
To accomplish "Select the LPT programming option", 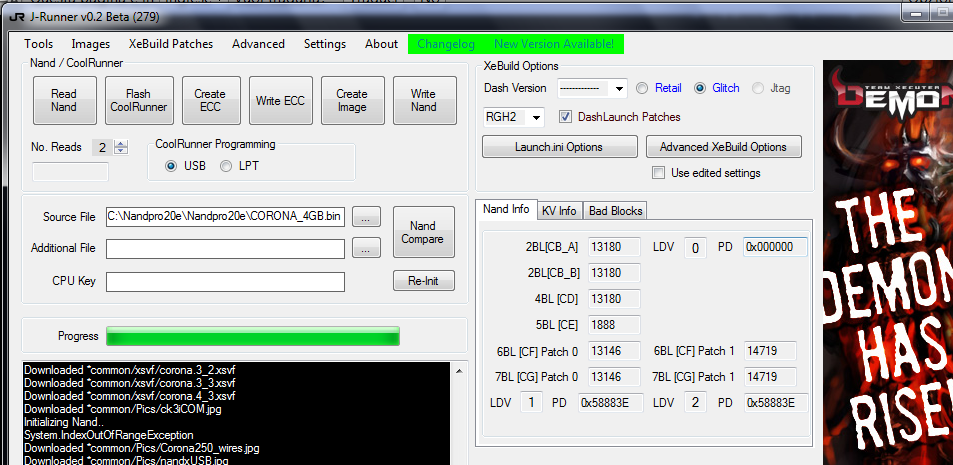I will tap(227, 165).
